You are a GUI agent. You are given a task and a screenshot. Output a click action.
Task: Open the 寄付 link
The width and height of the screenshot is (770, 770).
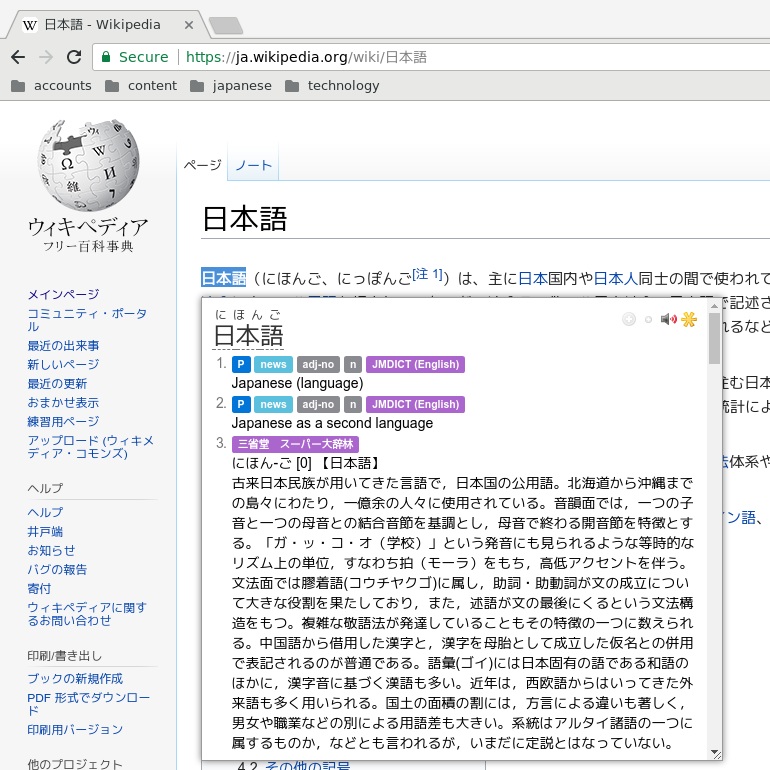(x=39, y=588)
